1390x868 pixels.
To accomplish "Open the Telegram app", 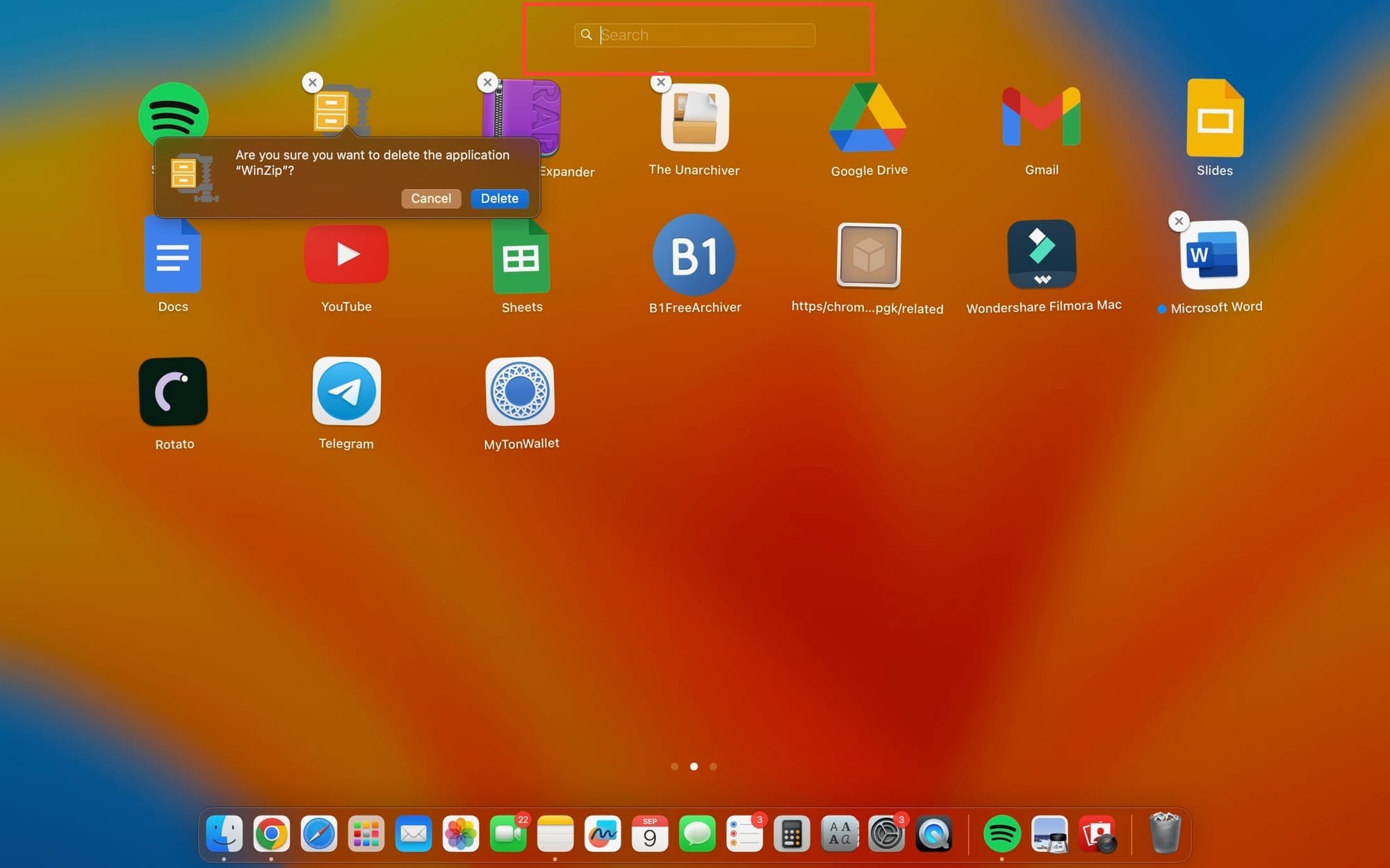I will 346,391.
